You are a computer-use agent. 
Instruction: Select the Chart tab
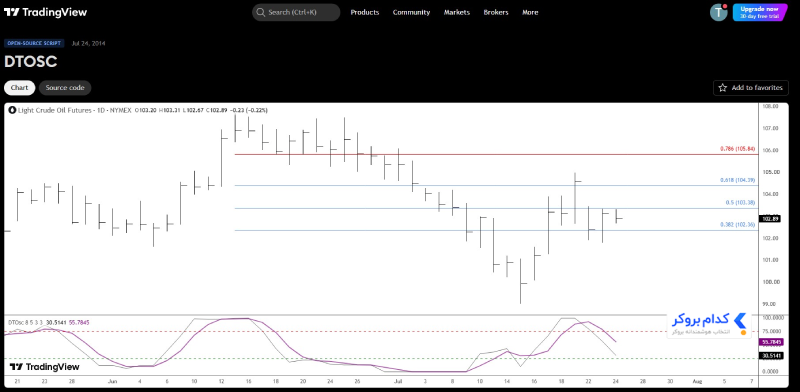[x=19, y=88]
